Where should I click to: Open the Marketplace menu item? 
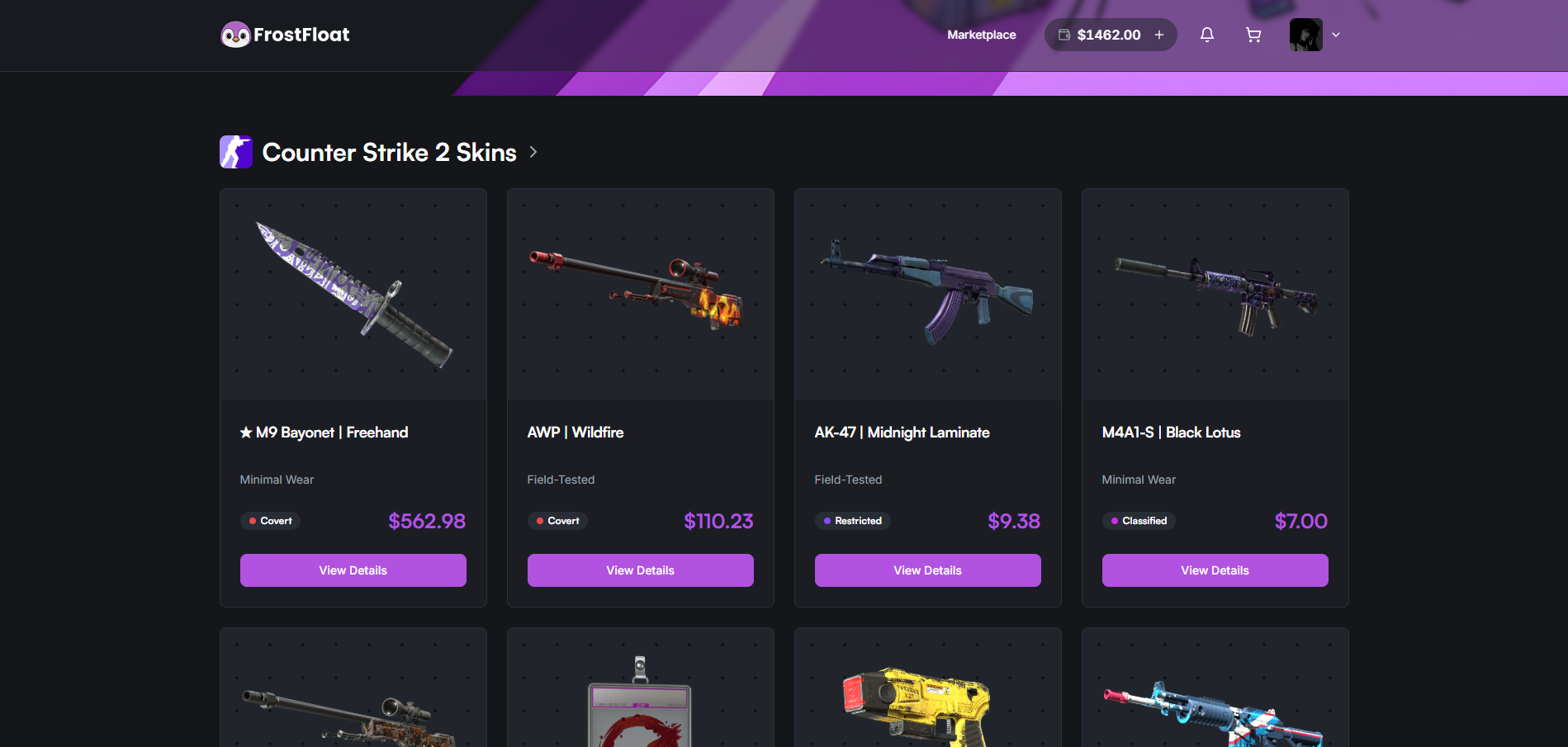click(x=982, y=35)
